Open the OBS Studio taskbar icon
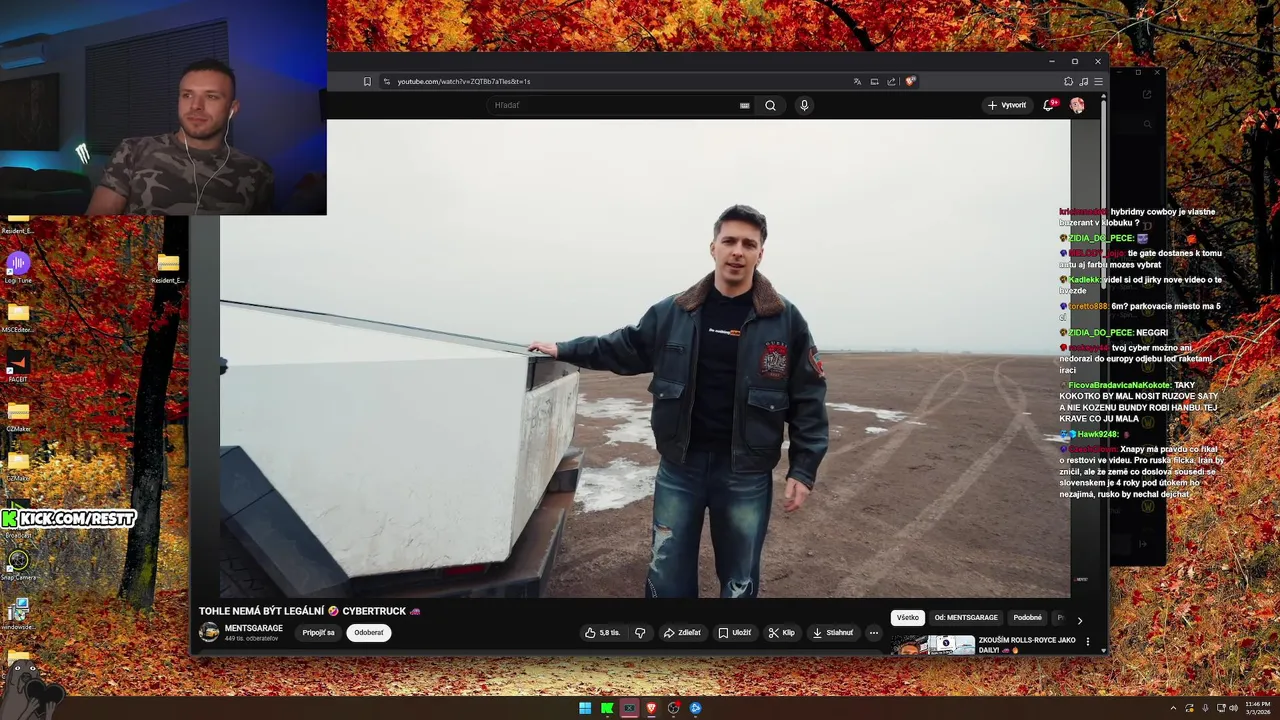1280x720 pixels. 673,708
